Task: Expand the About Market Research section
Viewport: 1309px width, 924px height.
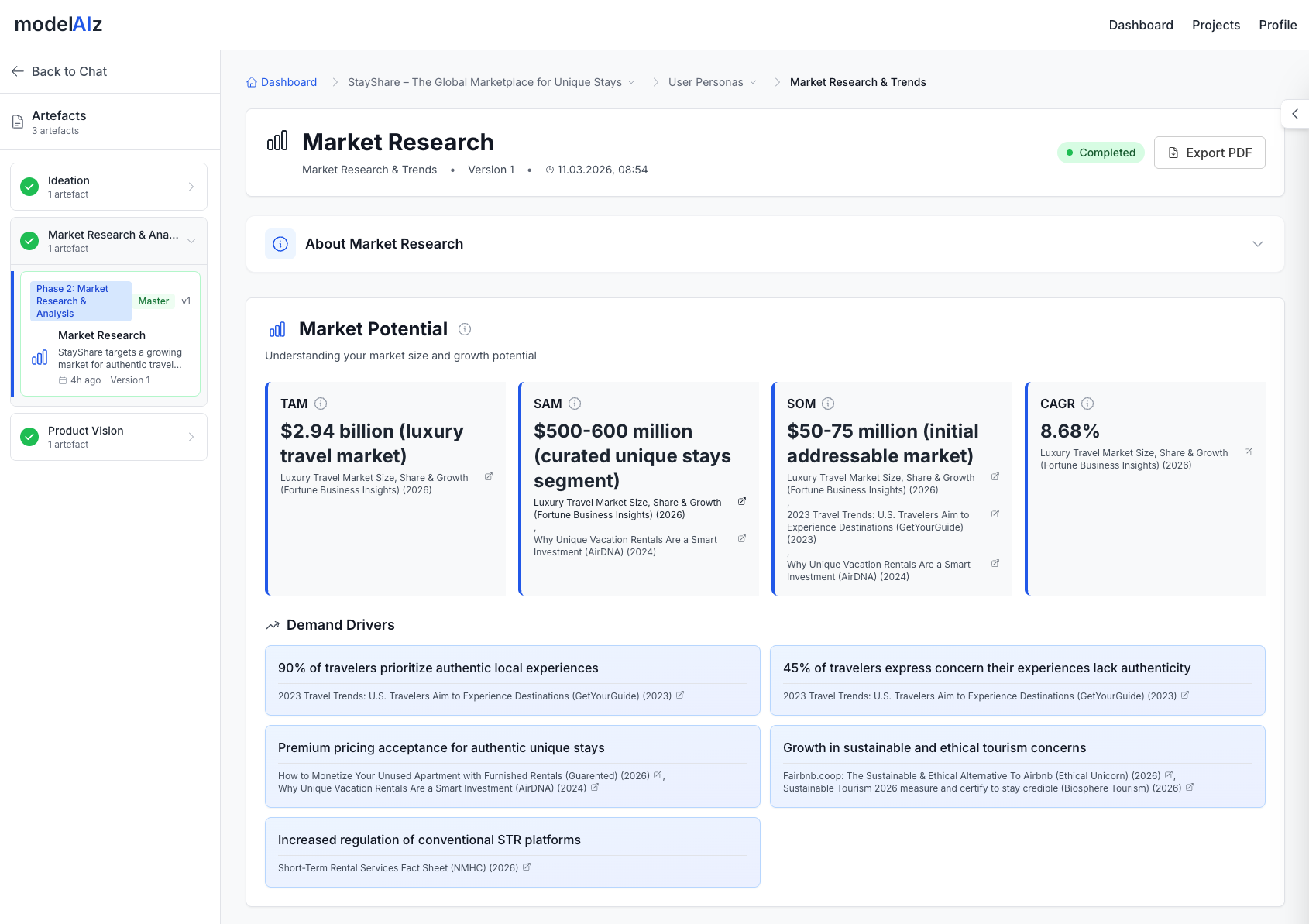Action: pyautogui.click(x=1257, y=243)
